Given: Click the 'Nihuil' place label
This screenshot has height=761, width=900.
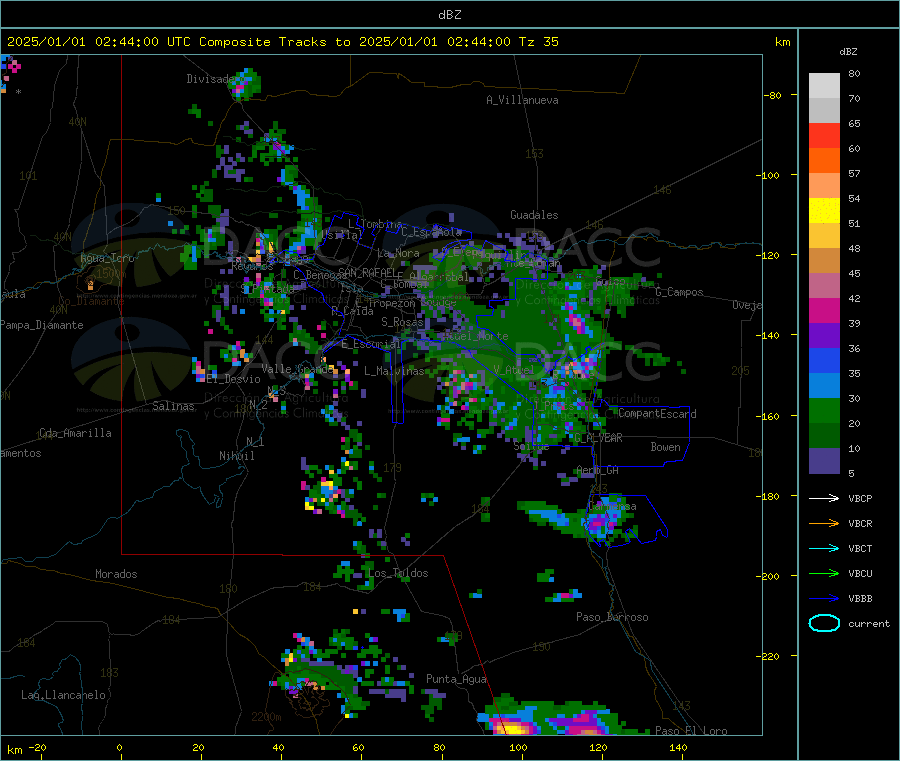Looking at the screenshot, I should pos(237,456).
